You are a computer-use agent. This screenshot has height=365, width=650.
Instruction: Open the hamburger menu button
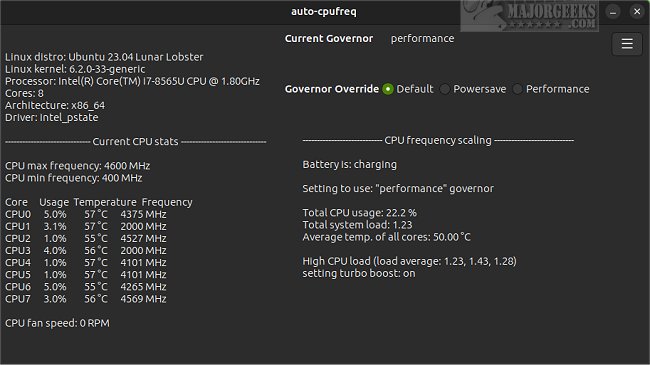click(x=627, y=44)
